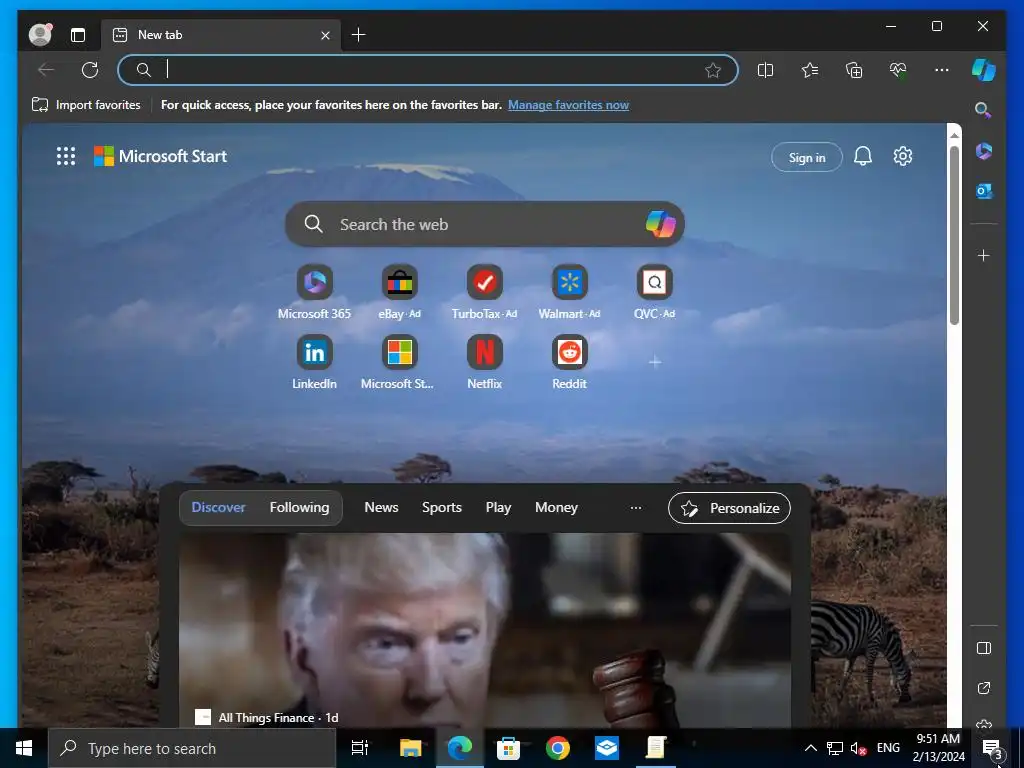
Task: Open the Collections icon
Action: coord(854,70)
